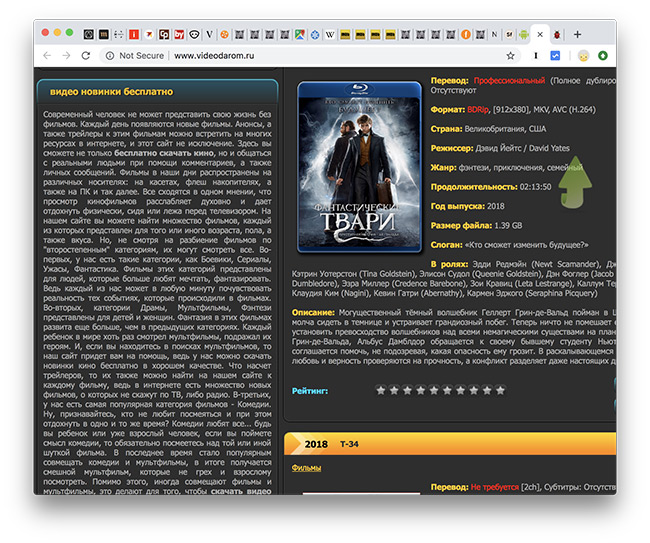Open the "I" extension in the toolbar
This screenshot has width=650, height=543.
(536, 56)
